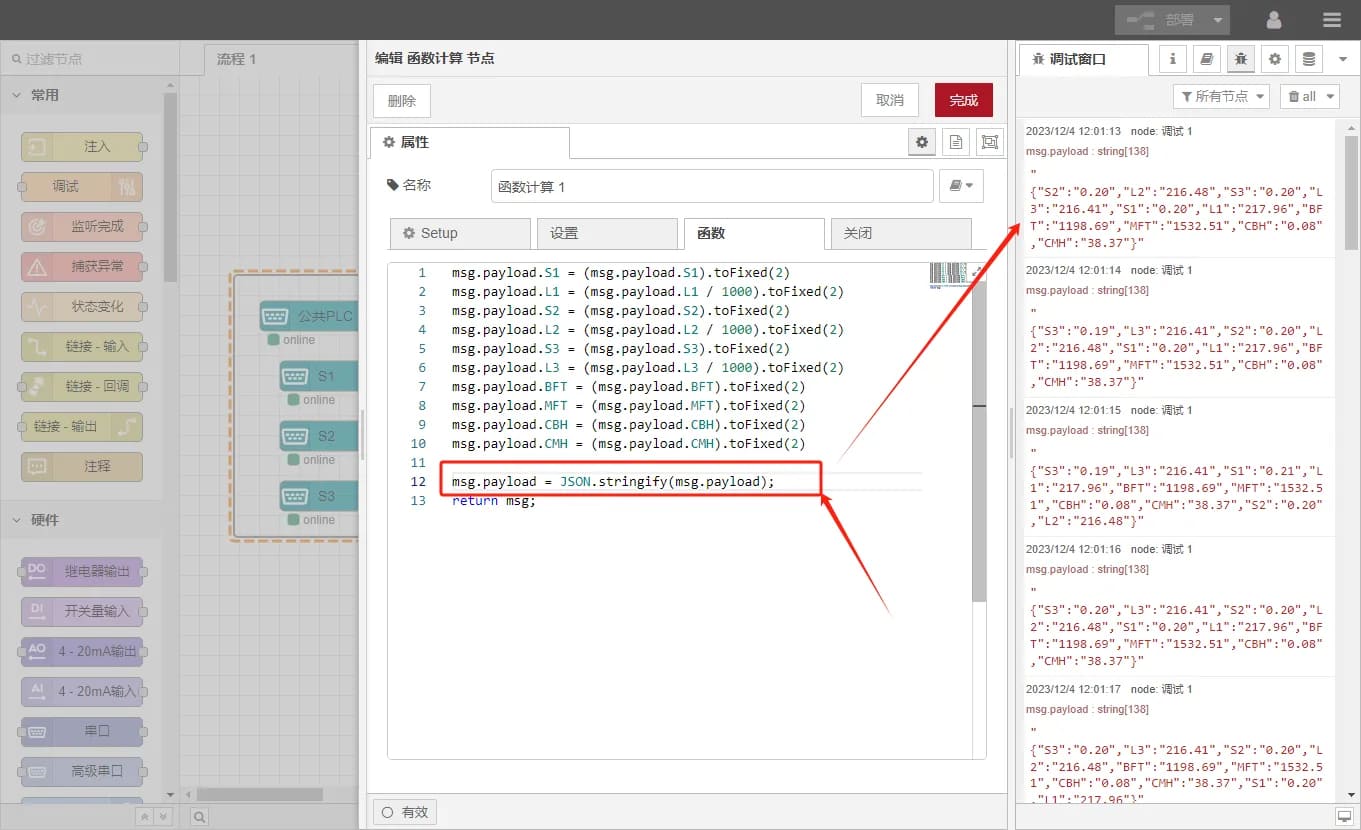Open the context data database icon
1361x830 pixels.
(1307, 59)
